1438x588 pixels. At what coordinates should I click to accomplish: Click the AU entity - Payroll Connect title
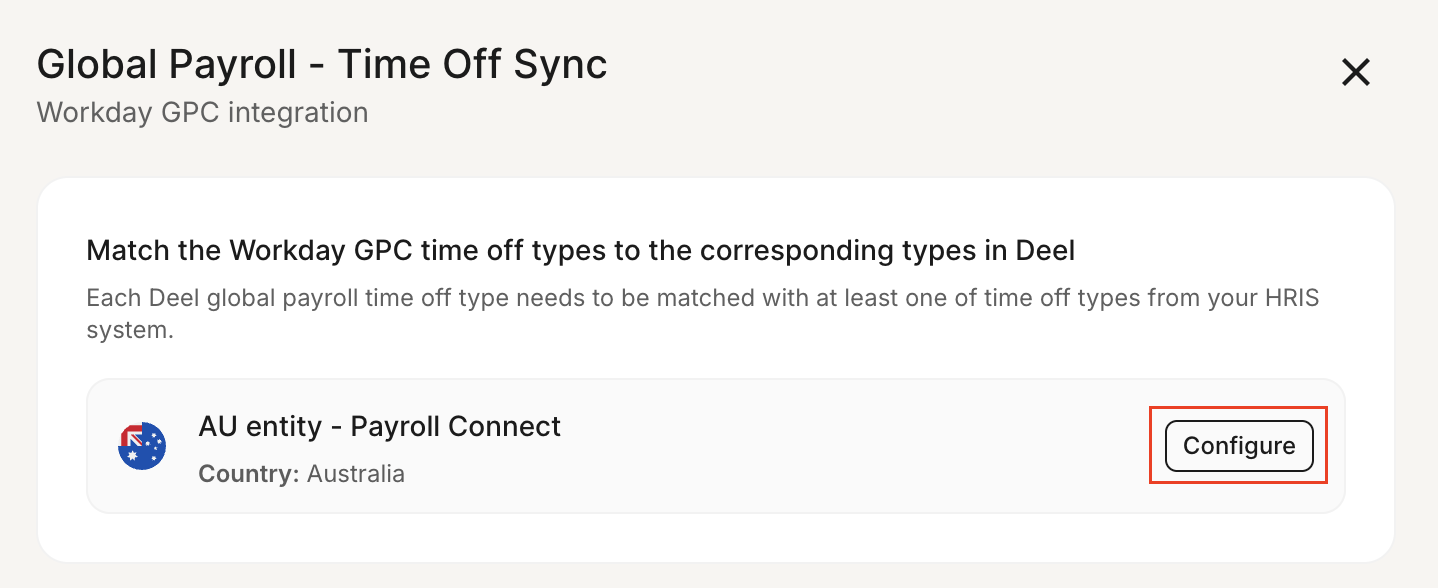tap(379, 426)
